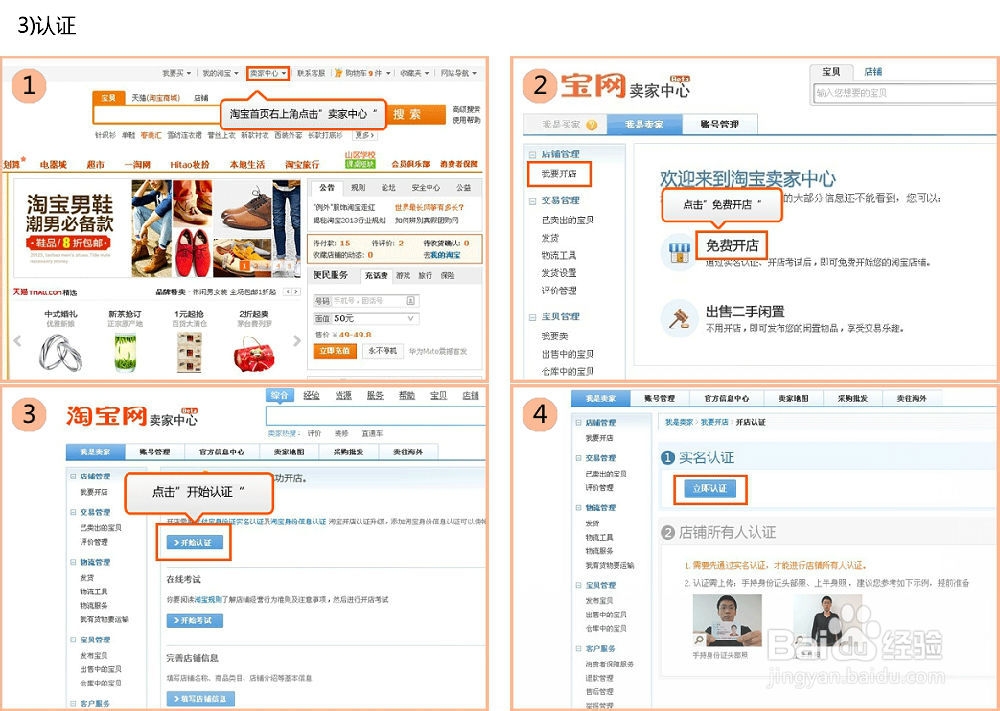This screenshot has width=1000, height=711.
Task: Click the contact-book icon in the 号码 field
Action: [411, 300]
